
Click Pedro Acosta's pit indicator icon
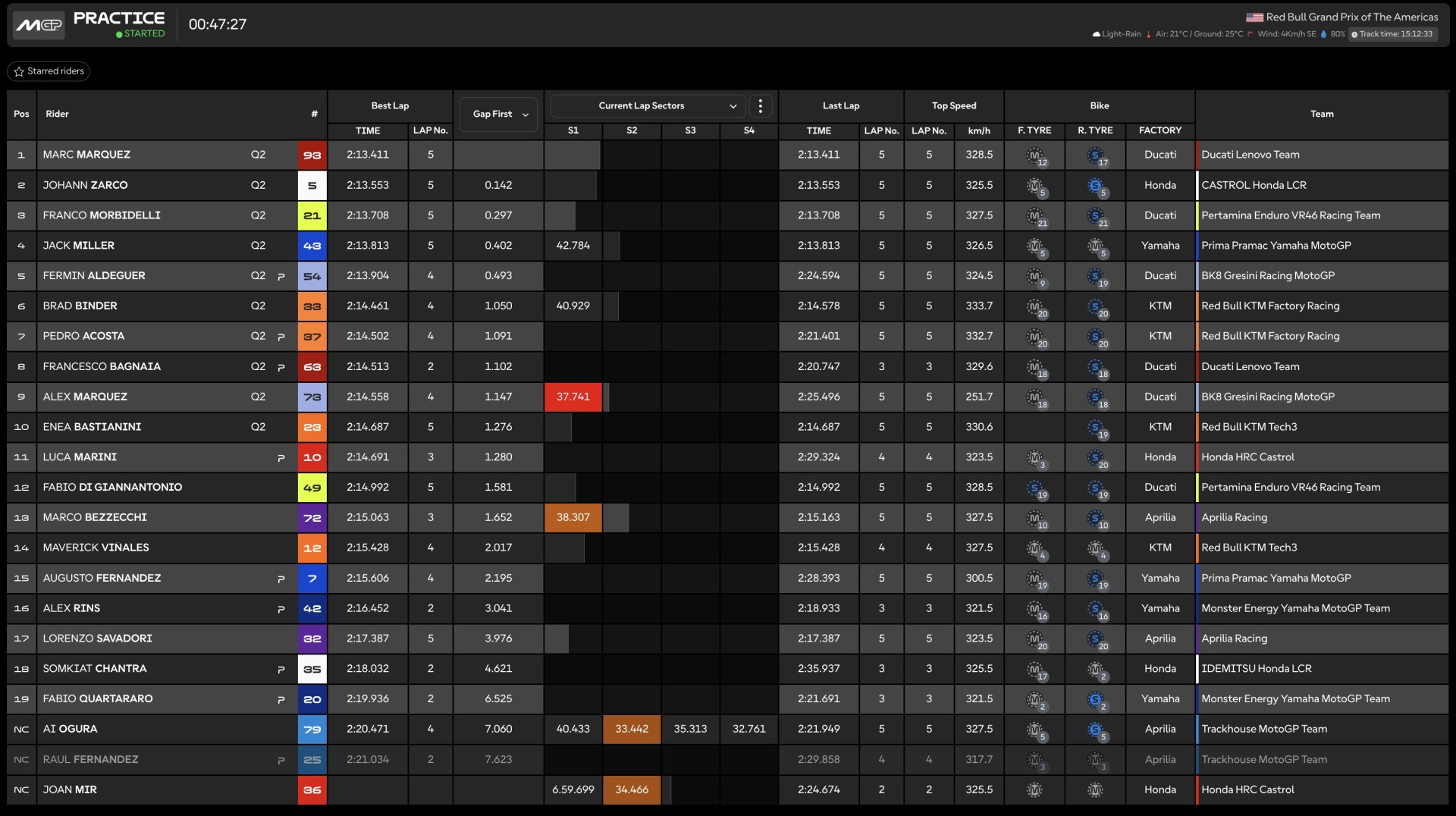[x=281, y=337]
